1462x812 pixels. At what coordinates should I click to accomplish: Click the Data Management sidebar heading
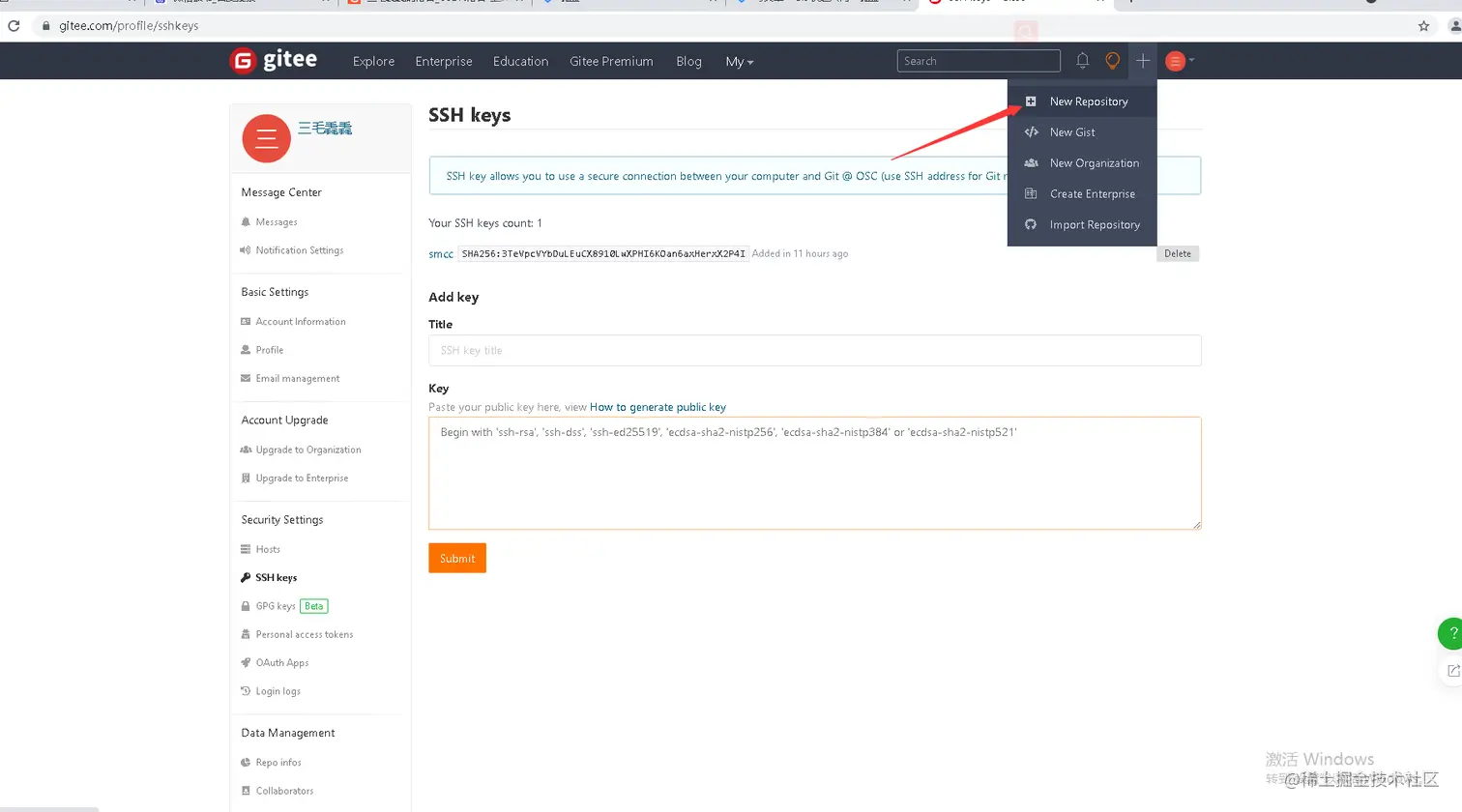pos(288,733)
